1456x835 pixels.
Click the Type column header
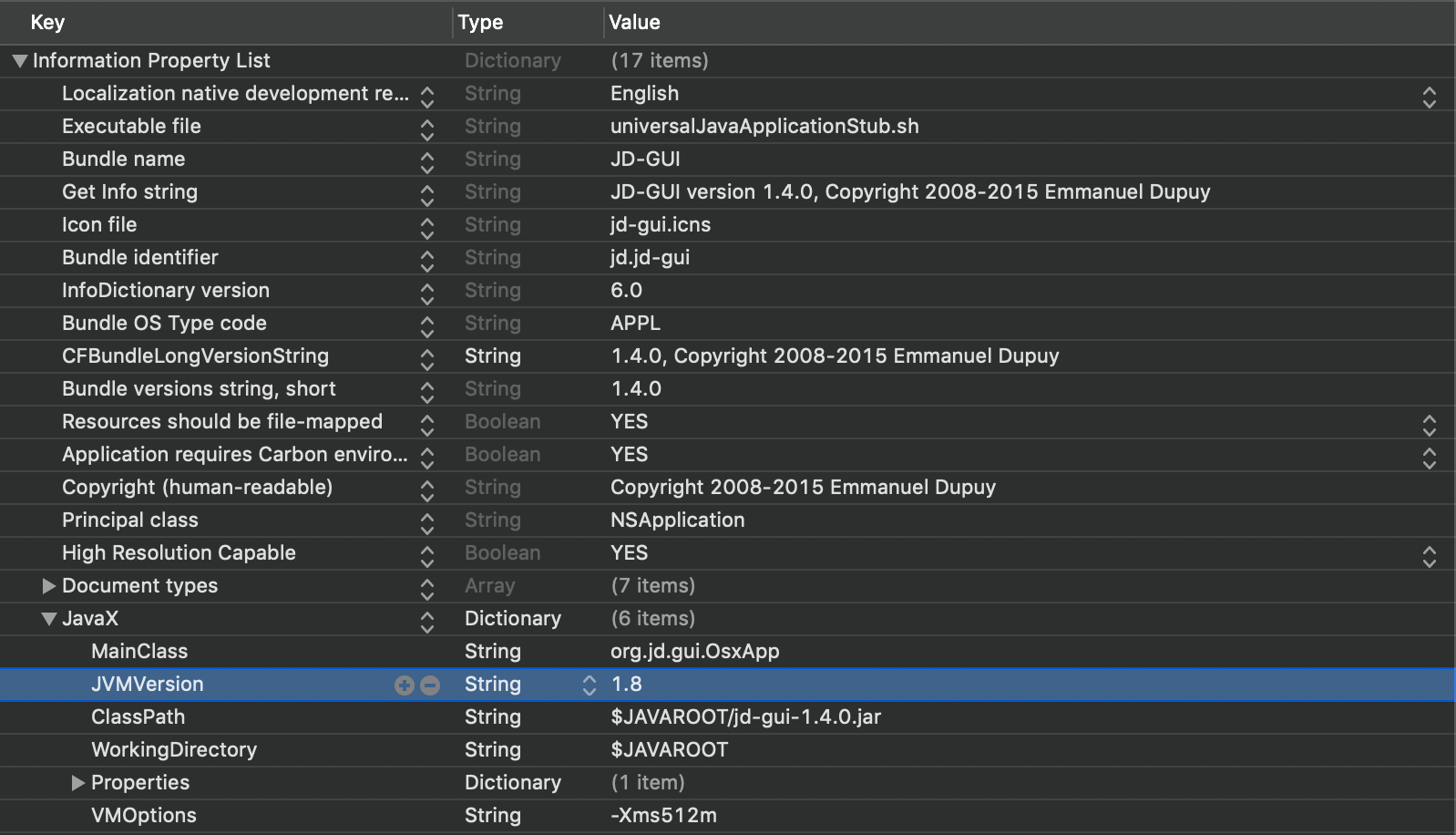click(x=480, y=22)
